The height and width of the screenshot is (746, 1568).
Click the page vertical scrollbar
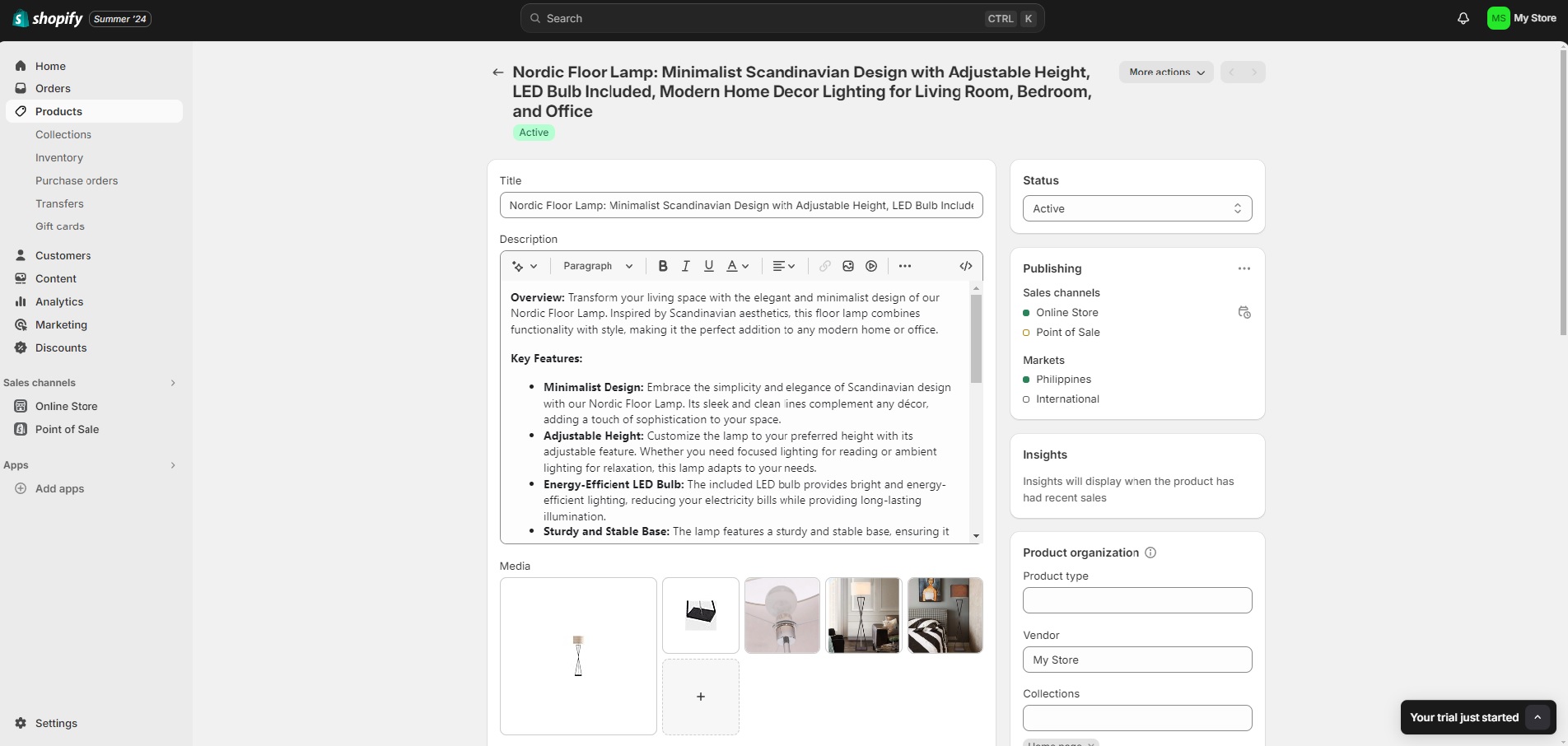(x=1563, y=191)
